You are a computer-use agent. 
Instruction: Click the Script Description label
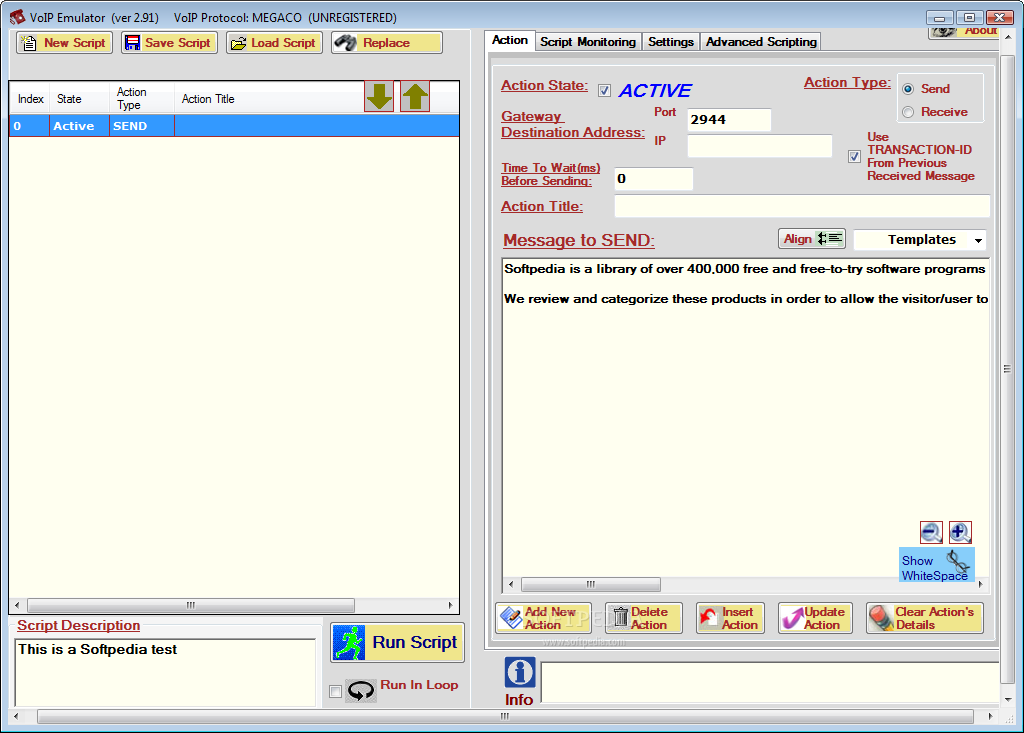click(x=78, y=626)
